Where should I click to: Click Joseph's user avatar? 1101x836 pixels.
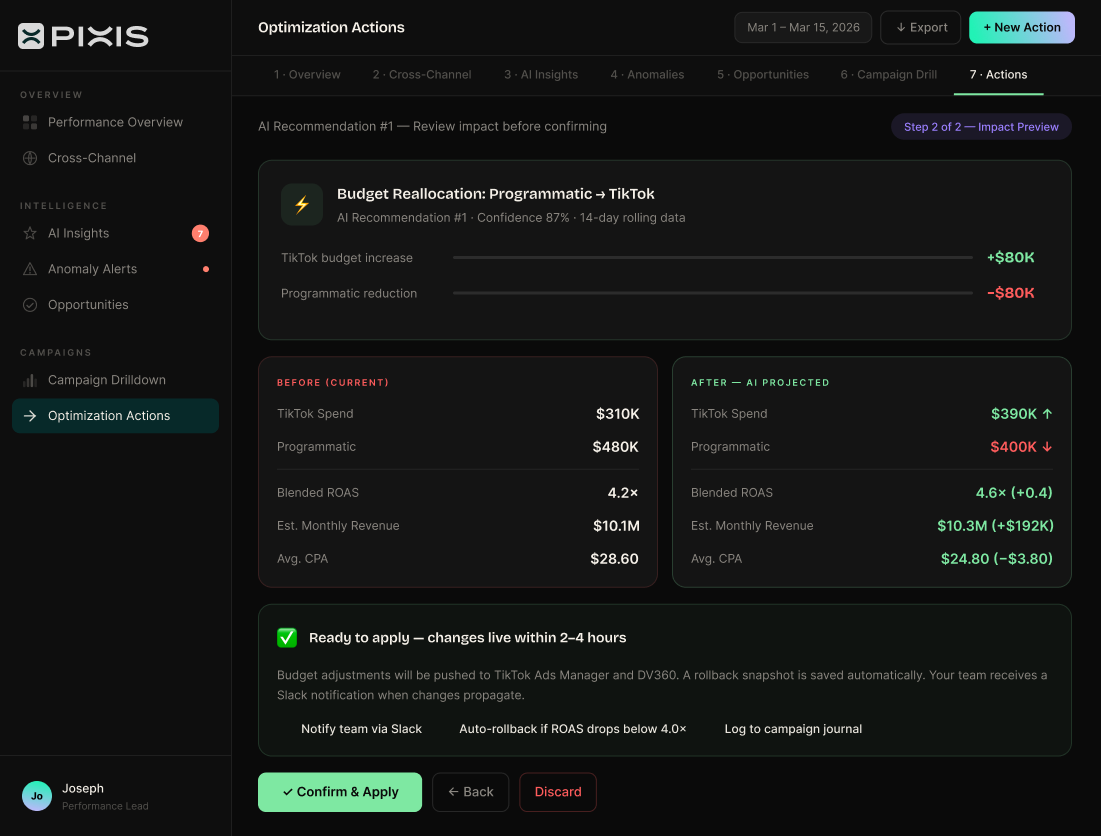37,796
